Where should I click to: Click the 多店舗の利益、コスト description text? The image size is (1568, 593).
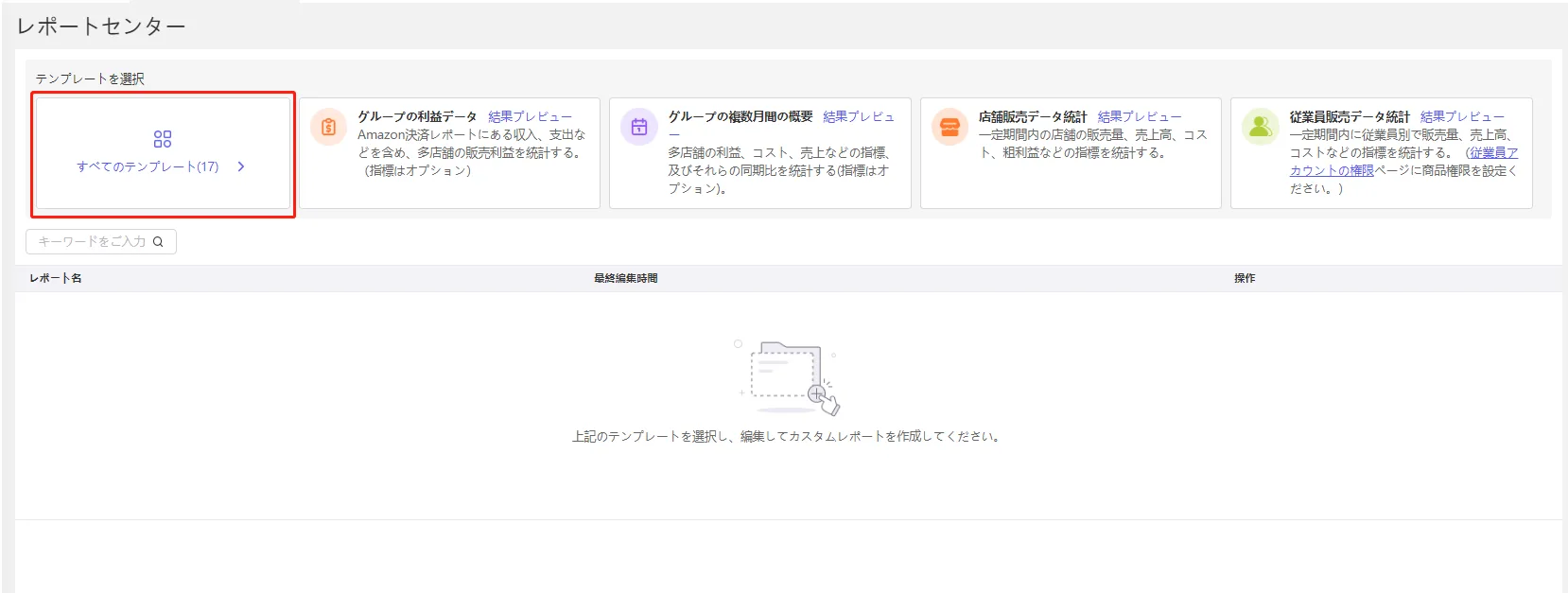779,170
